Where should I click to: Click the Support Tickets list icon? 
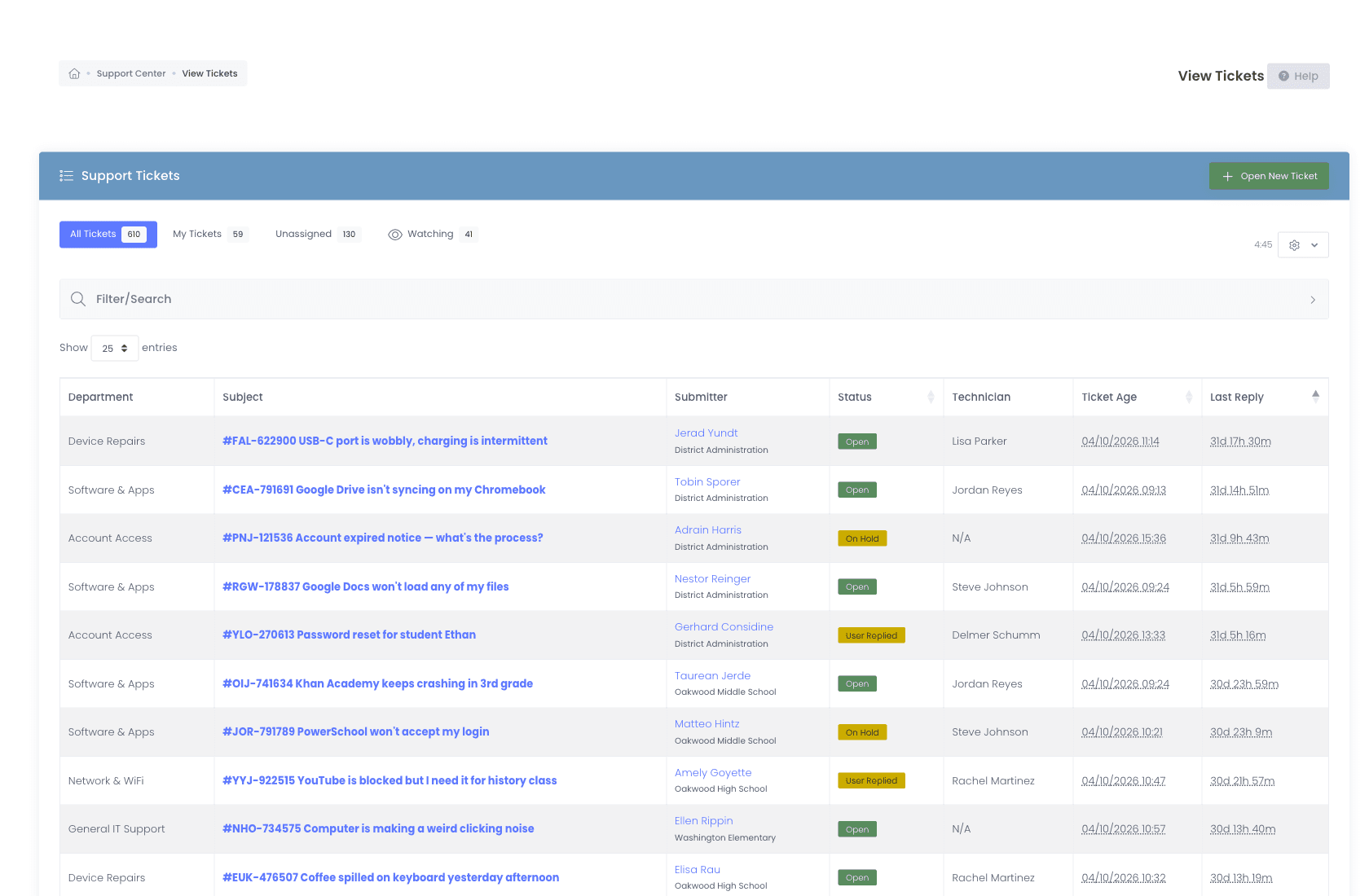[66, 176]
